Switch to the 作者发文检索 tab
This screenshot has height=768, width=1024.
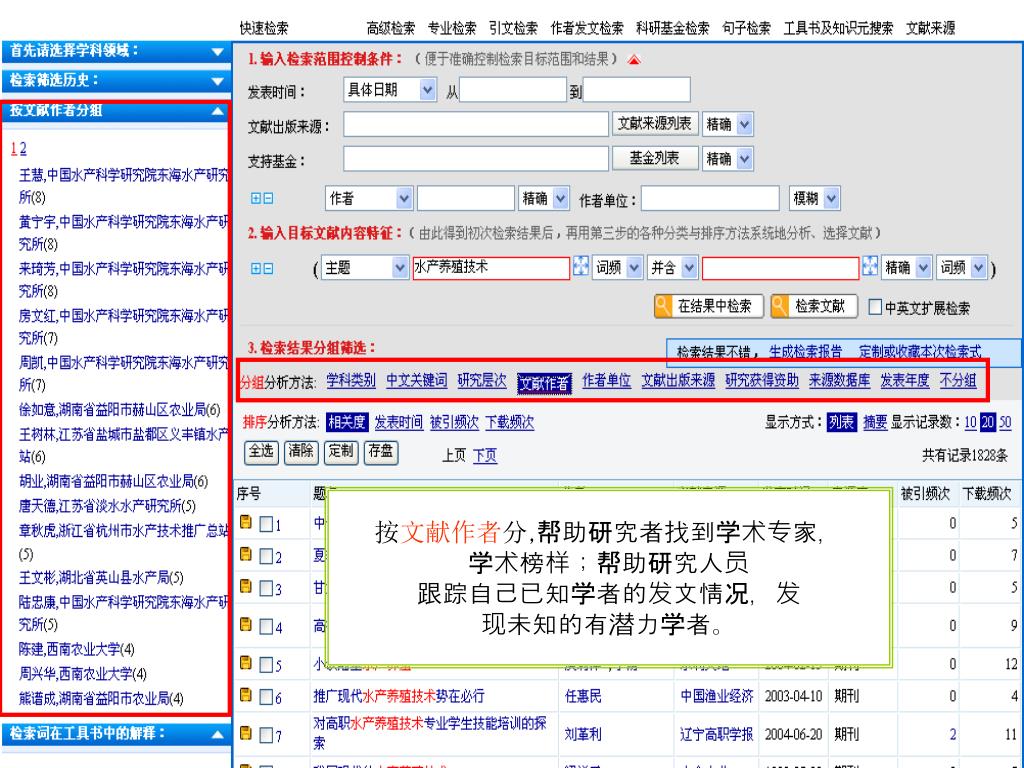587,28
